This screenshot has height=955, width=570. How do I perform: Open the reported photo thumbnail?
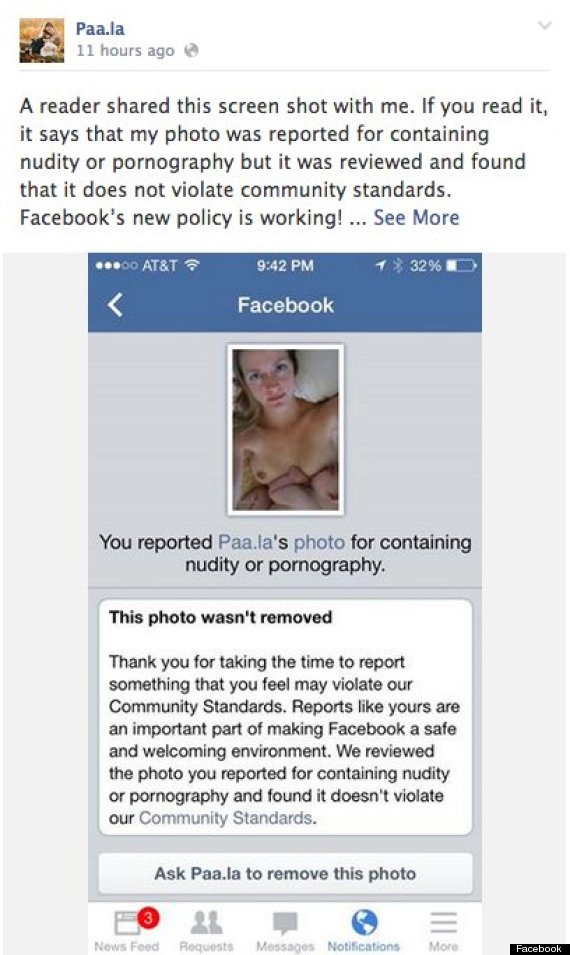tap(285, 430)
